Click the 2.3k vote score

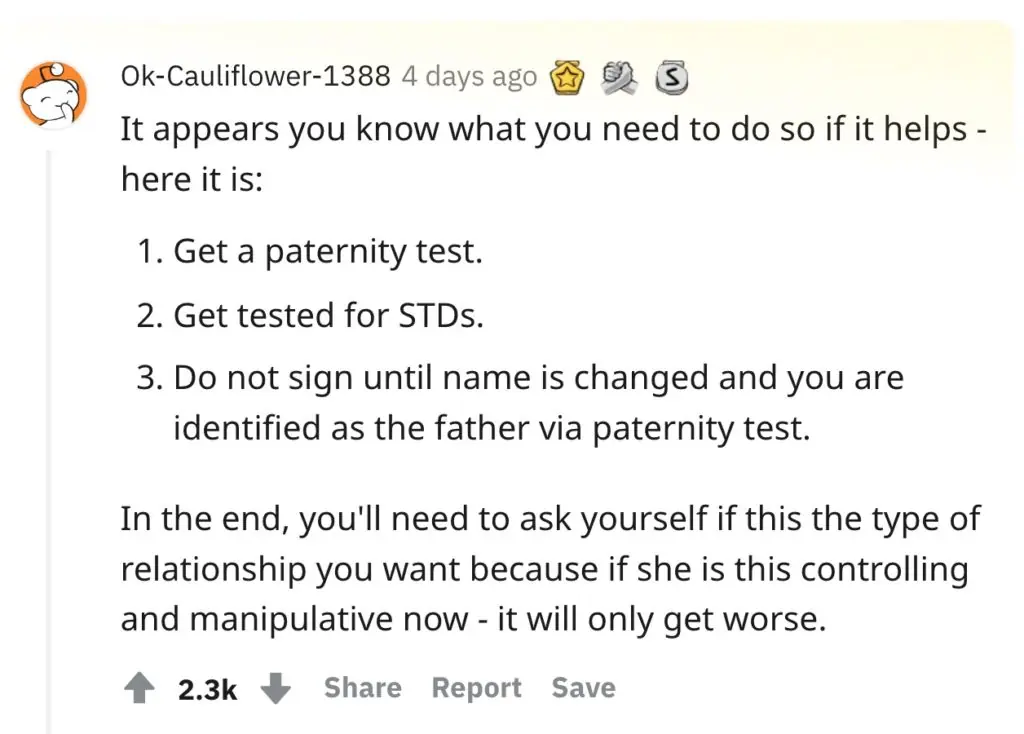[207, 690]
